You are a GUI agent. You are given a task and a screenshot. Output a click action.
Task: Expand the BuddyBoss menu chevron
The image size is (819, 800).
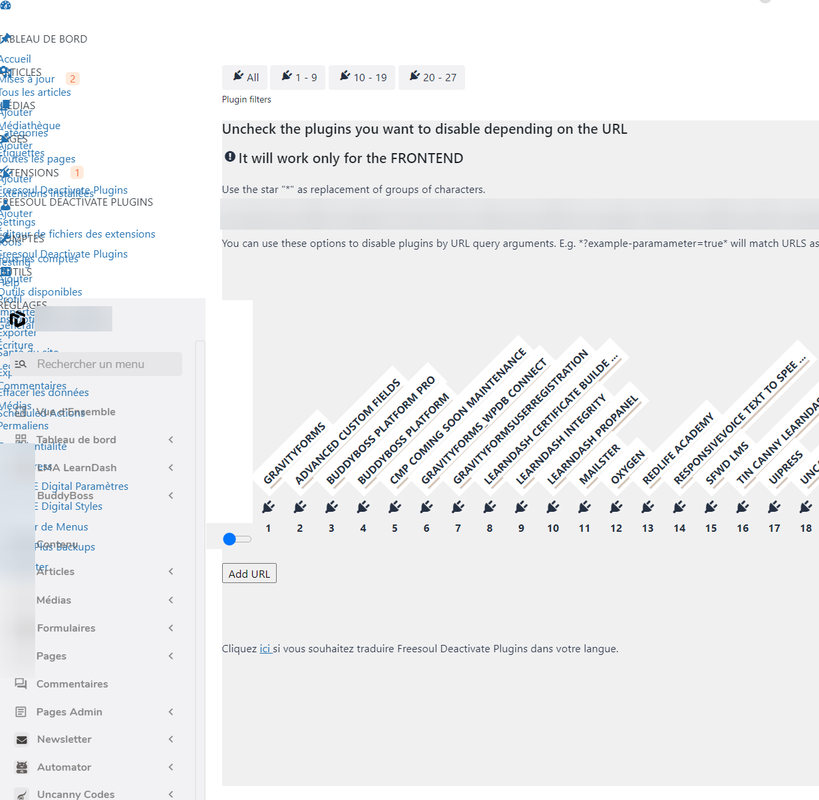click(171, 495)
